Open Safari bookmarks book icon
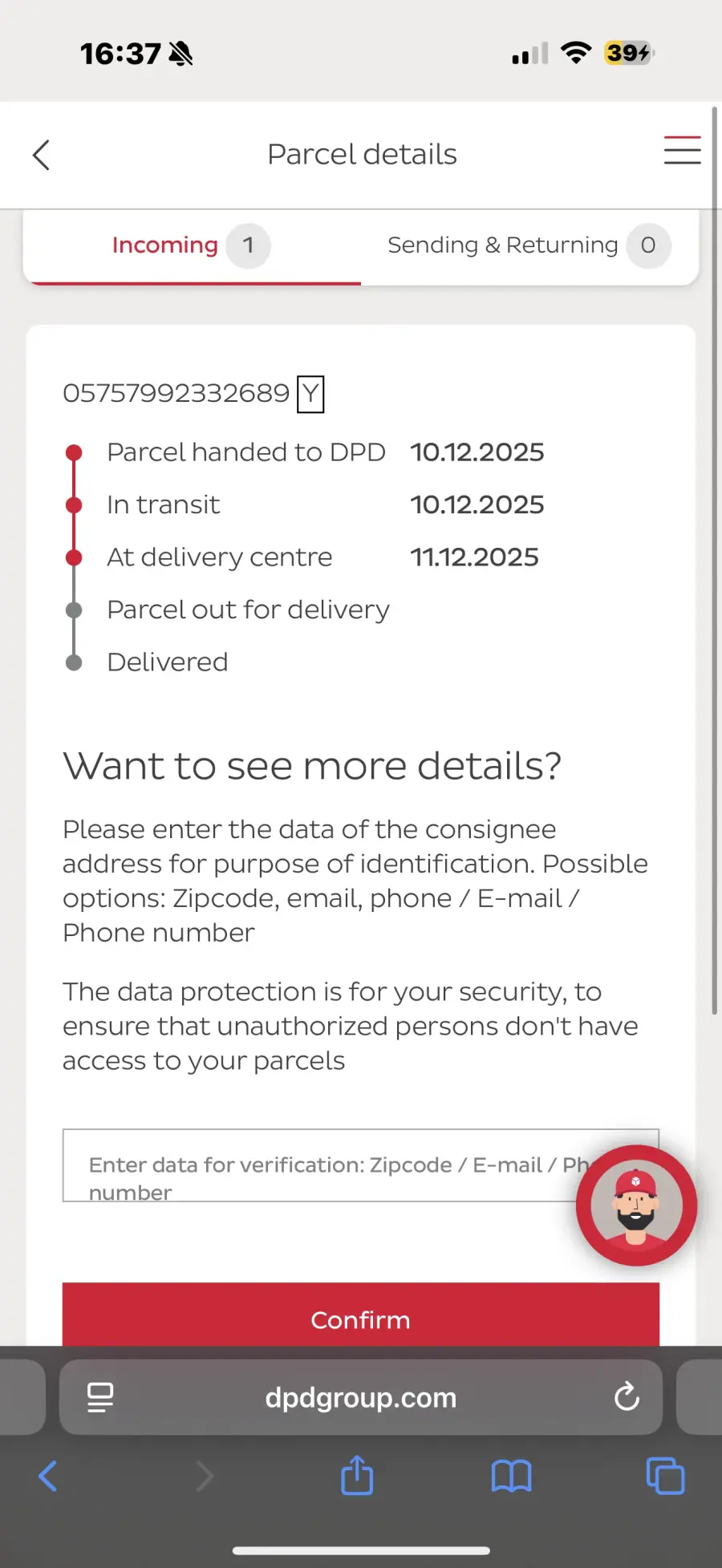 pyautogui.click(x=511, y=1476)
